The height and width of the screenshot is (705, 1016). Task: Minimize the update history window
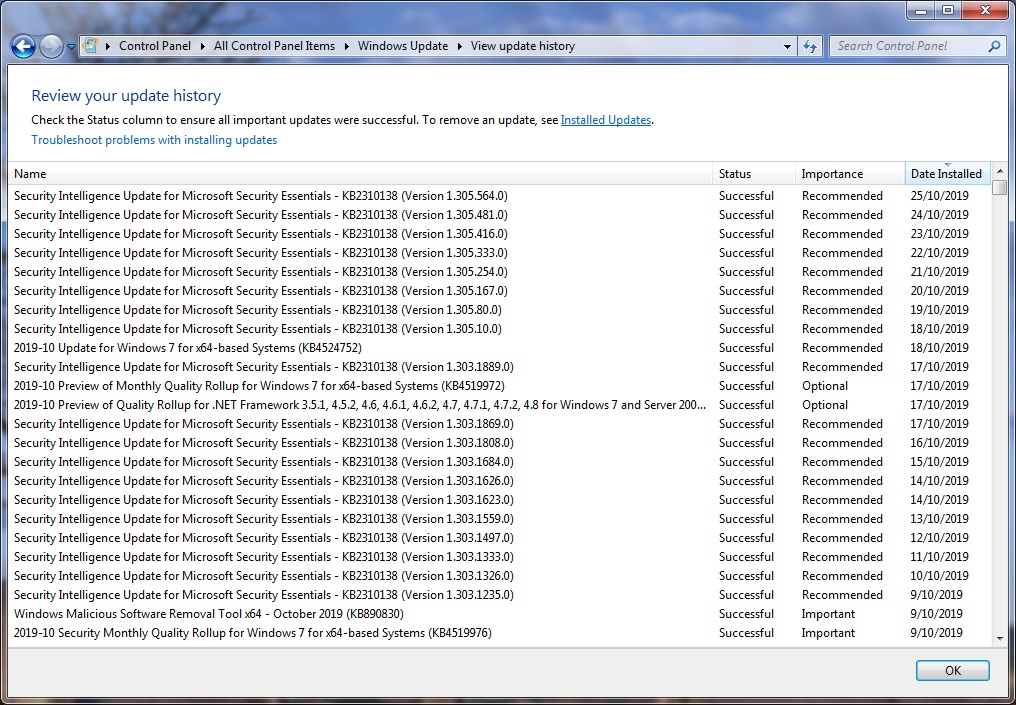922,10
